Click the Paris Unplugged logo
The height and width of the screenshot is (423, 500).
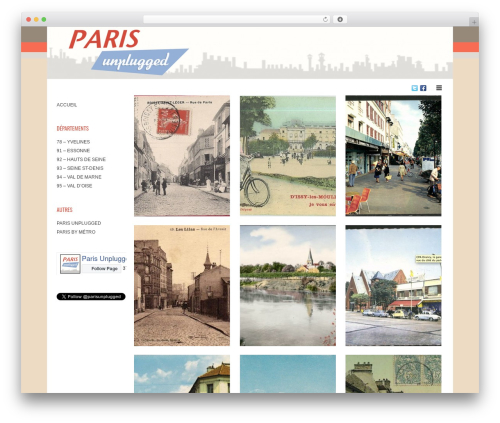pyautogui.click(x=129, y=52)
